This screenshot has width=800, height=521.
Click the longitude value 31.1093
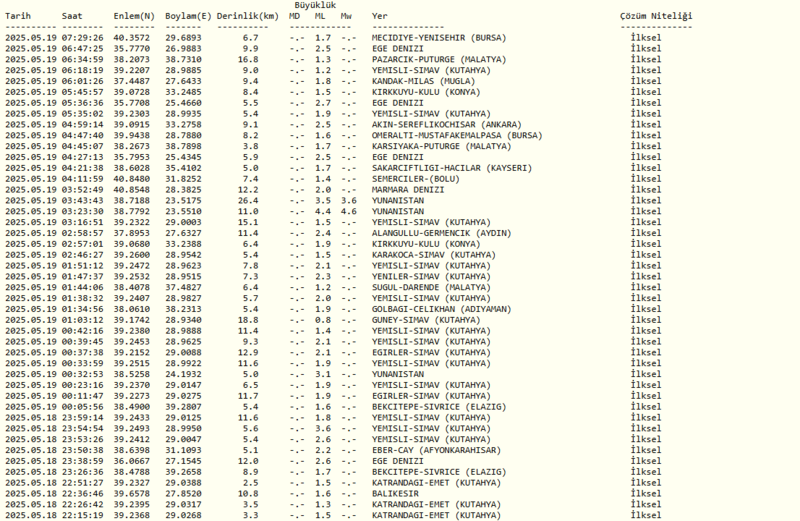click(x=183, y=450)
